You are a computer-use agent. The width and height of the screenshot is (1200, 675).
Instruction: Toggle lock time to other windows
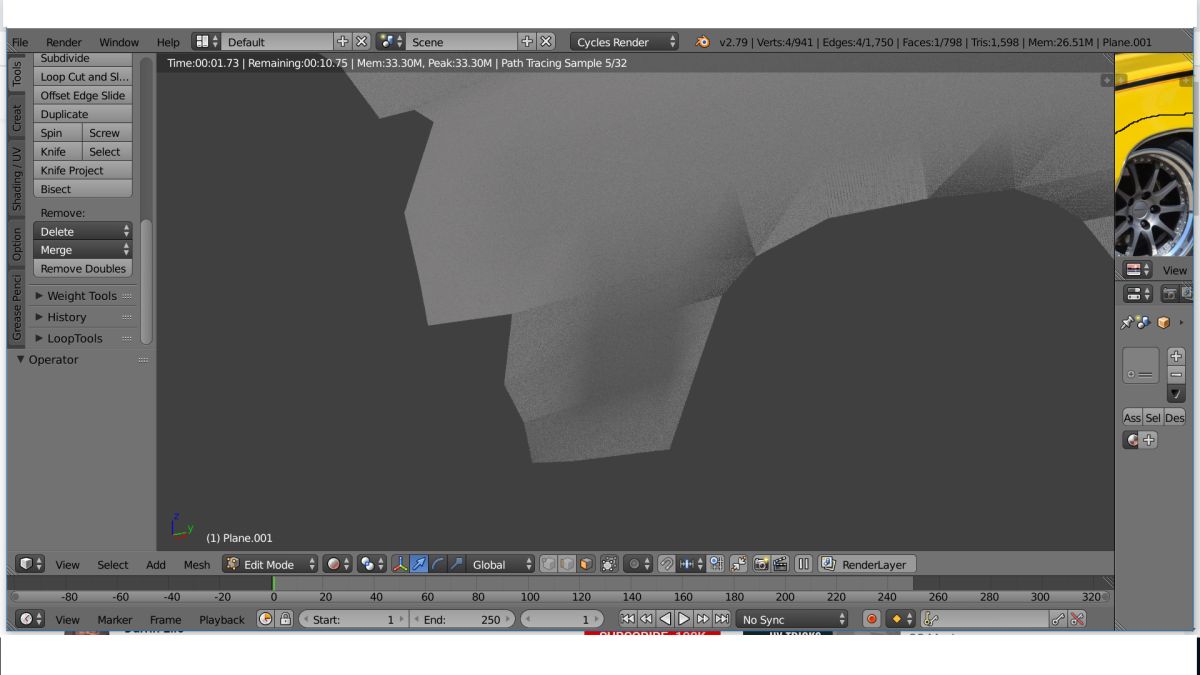[285, 619]
